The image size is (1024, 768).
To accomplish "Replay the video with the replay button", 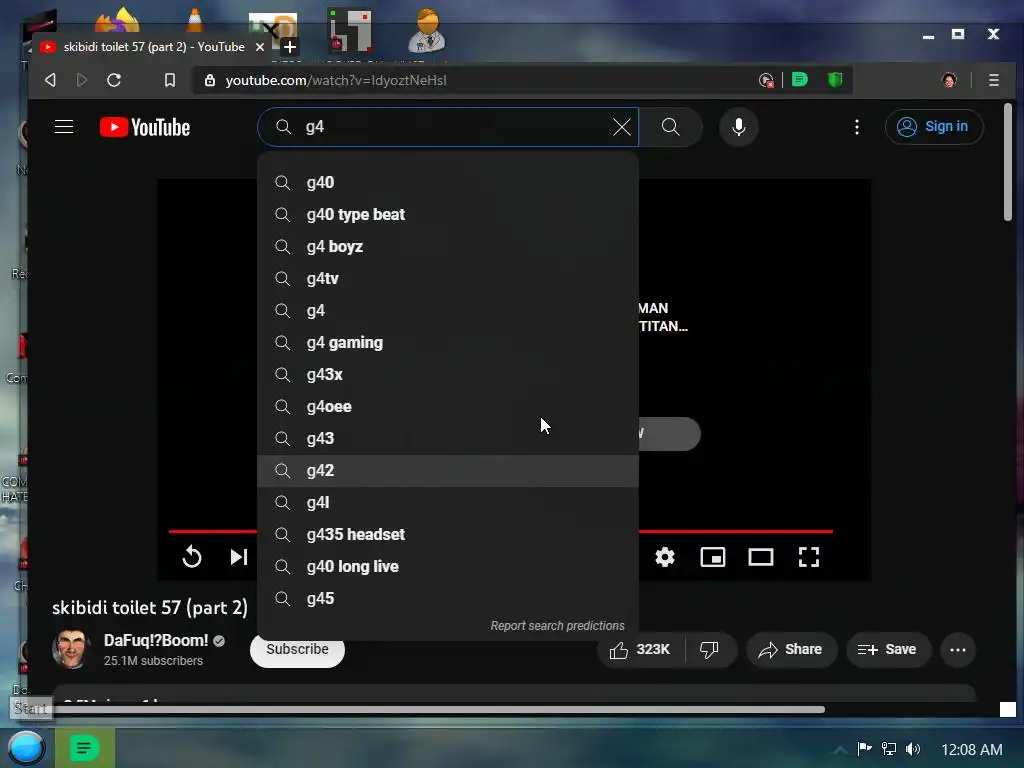I will coord(191,557).
